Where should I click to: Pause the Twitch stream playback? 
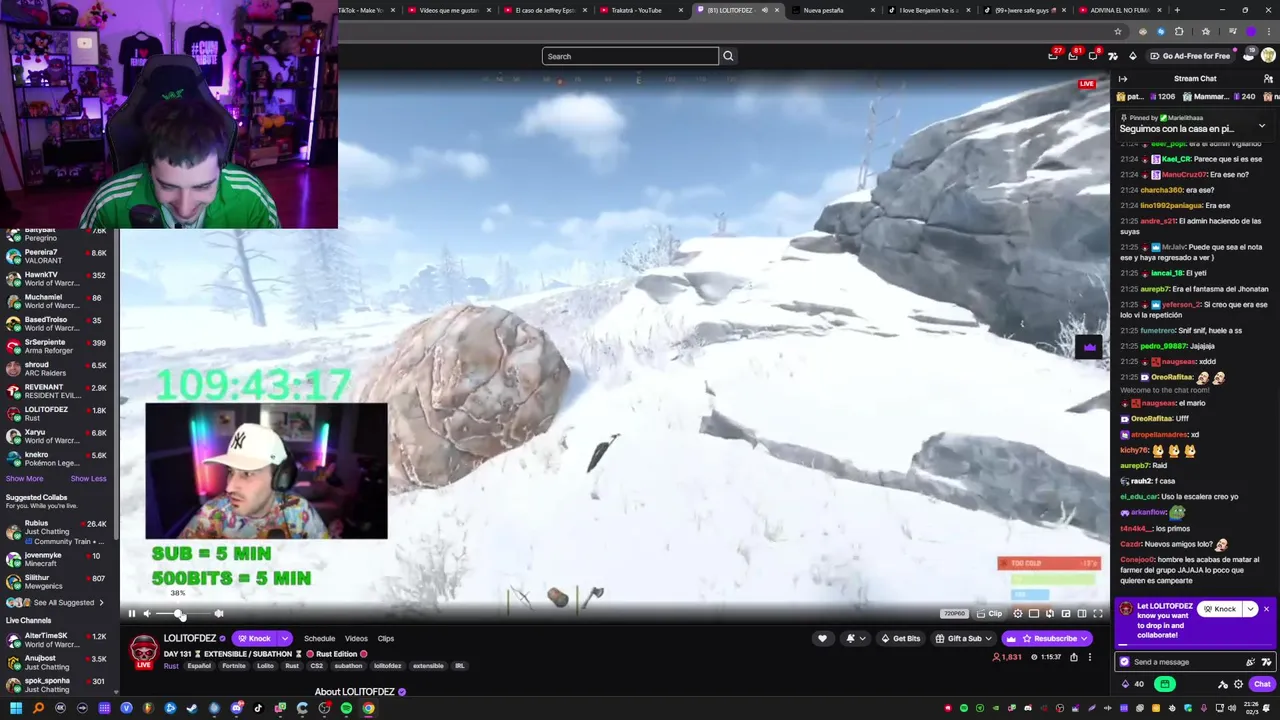pyautogui.click(x=131, y=614)
